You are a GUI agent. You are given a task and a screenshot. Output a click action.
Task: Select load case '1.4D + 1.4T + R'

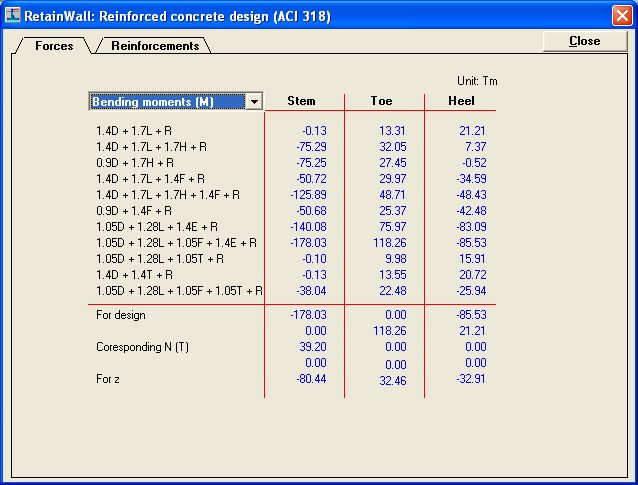pyautogui.click(x=134, y=275)
